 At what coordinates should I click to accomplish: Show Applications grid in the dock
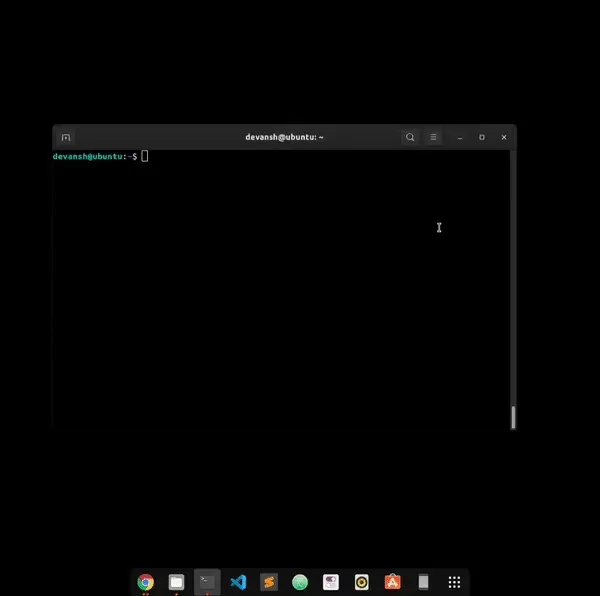454,582
